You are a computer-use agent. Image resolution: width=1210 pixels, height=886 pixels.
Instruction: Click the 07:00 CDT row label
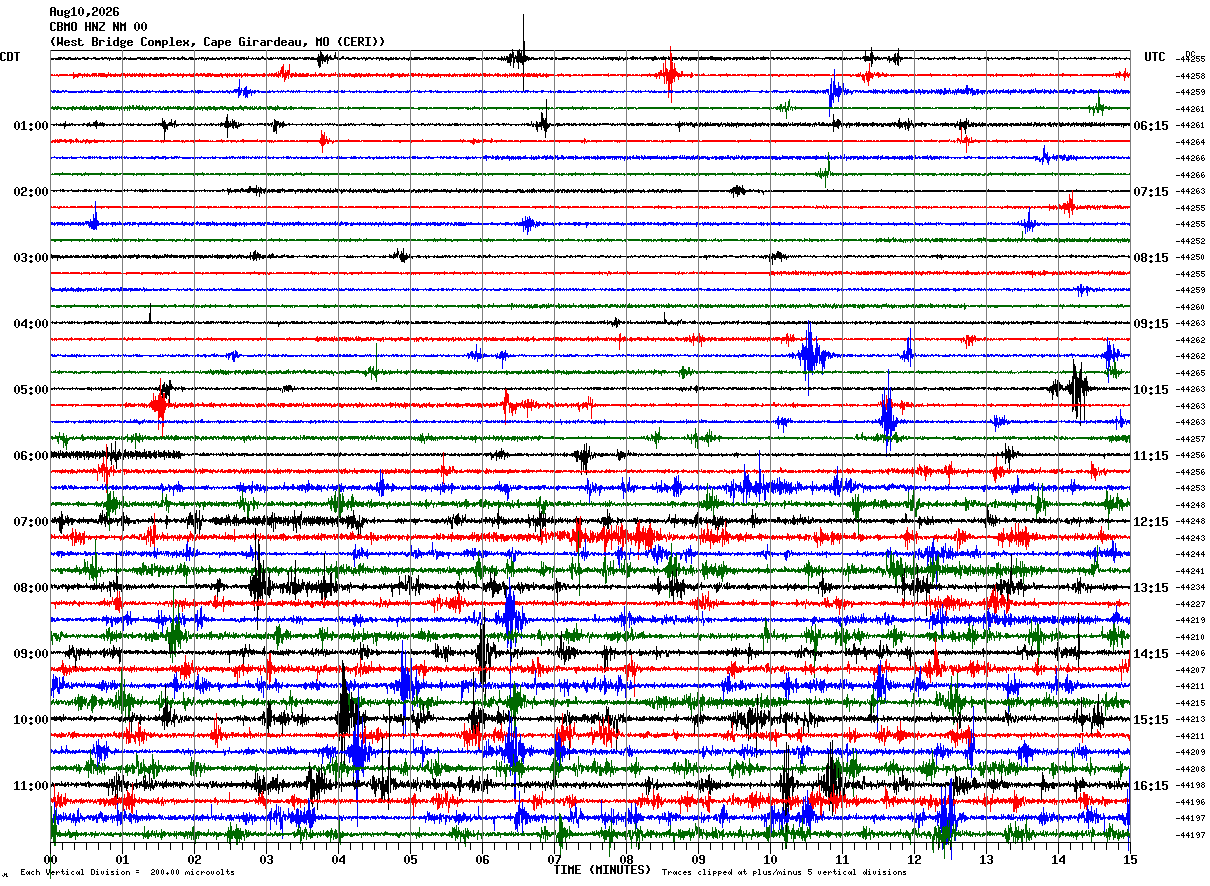pyautogui.click(x=31, y=522)
